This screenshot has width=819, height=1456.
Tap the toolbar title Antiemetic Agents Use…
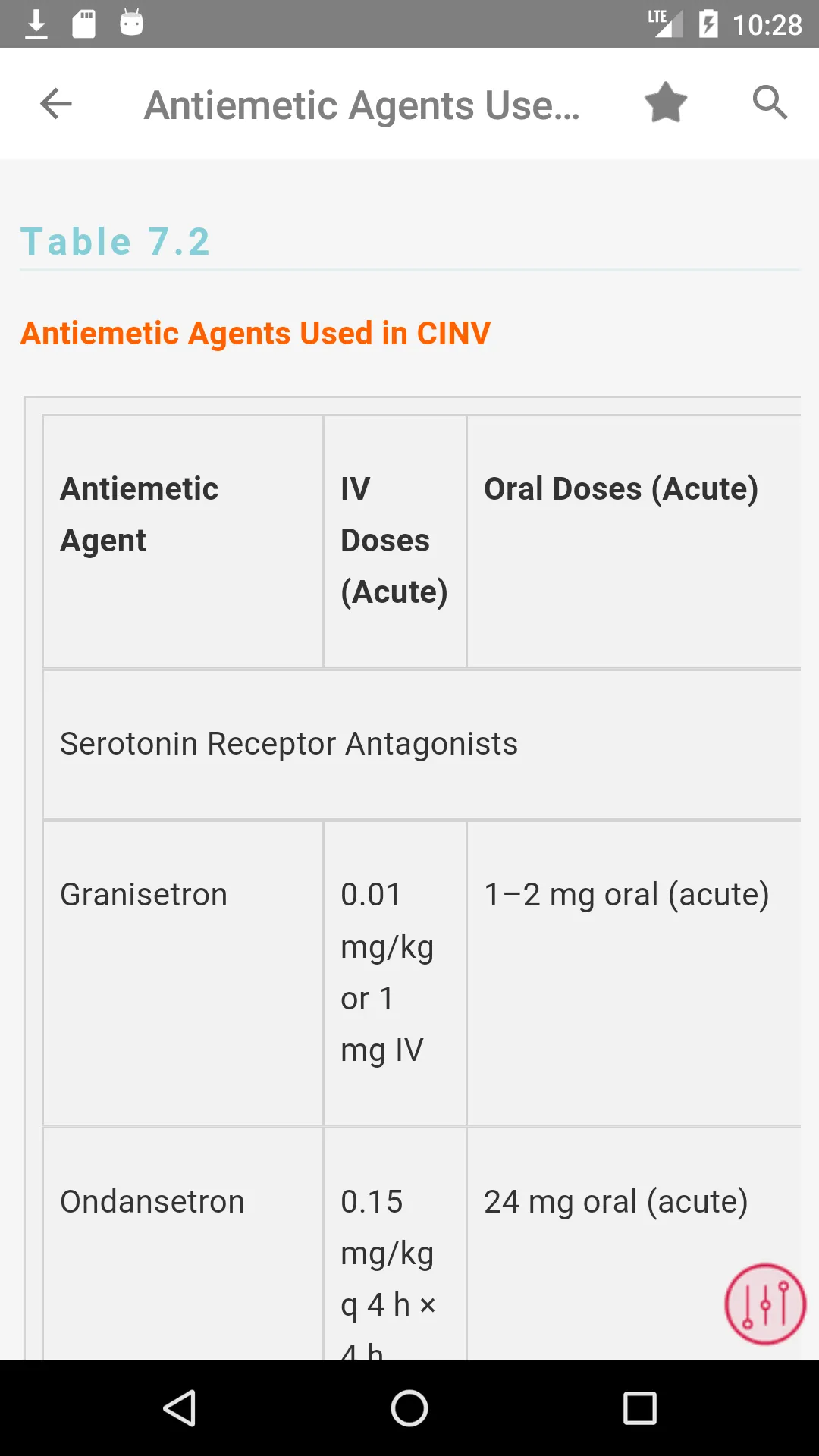coord(362,105)
